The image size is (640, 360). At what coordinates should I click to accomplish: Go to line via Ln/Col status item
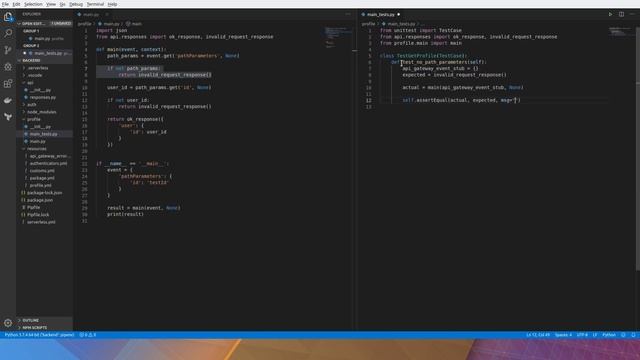538,335
